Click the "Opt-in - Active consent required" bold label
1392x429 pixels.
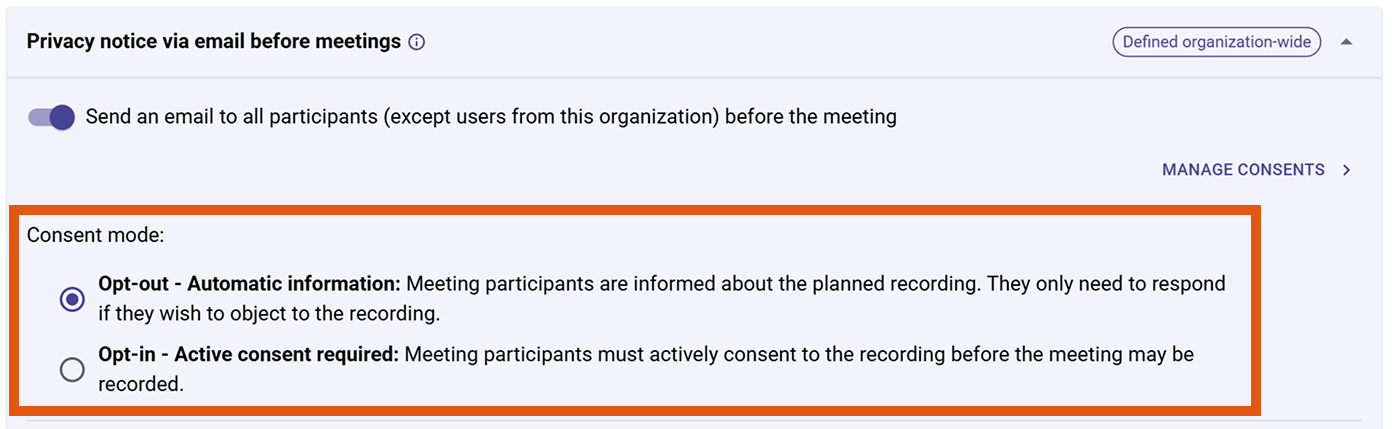coord(249,355)
